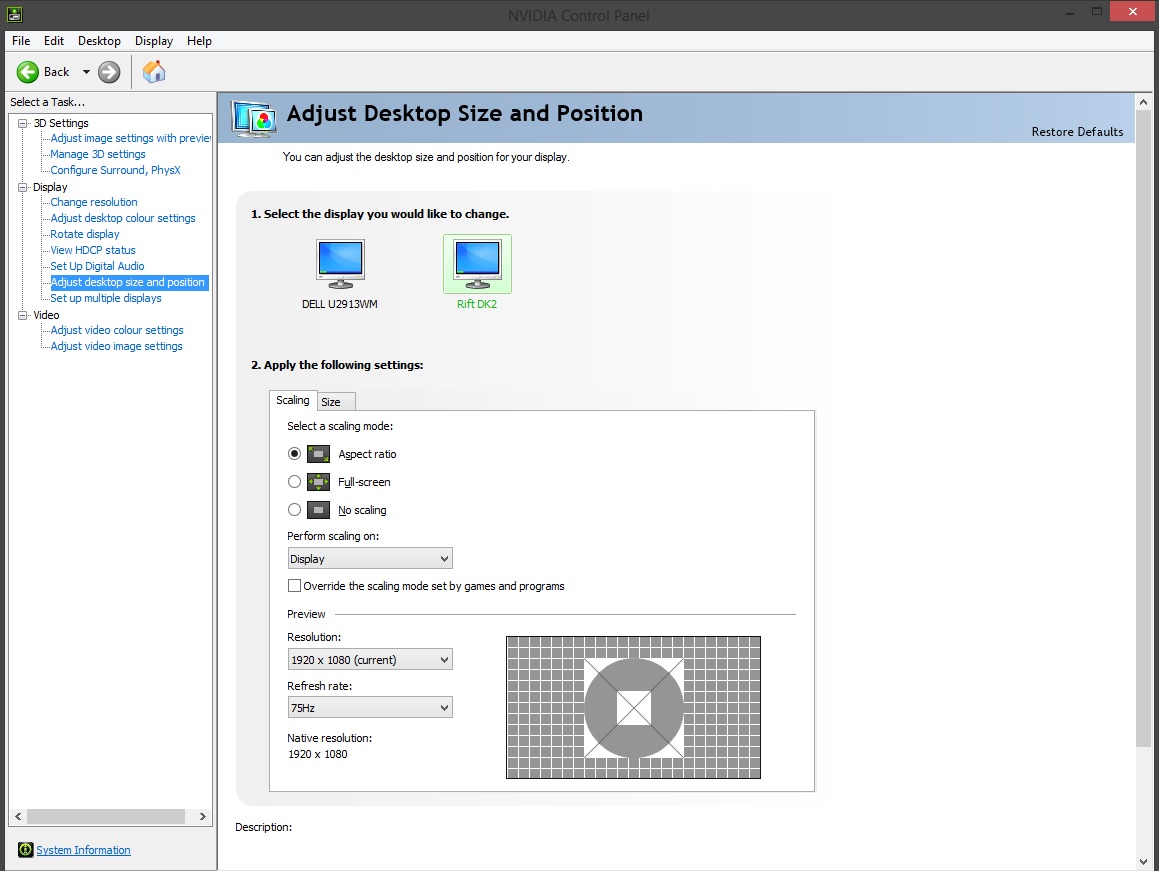This screenshot has width=1159, height=871.
Task: Collapse the 3D Settings tree node
Action: [x=23, y=123]
